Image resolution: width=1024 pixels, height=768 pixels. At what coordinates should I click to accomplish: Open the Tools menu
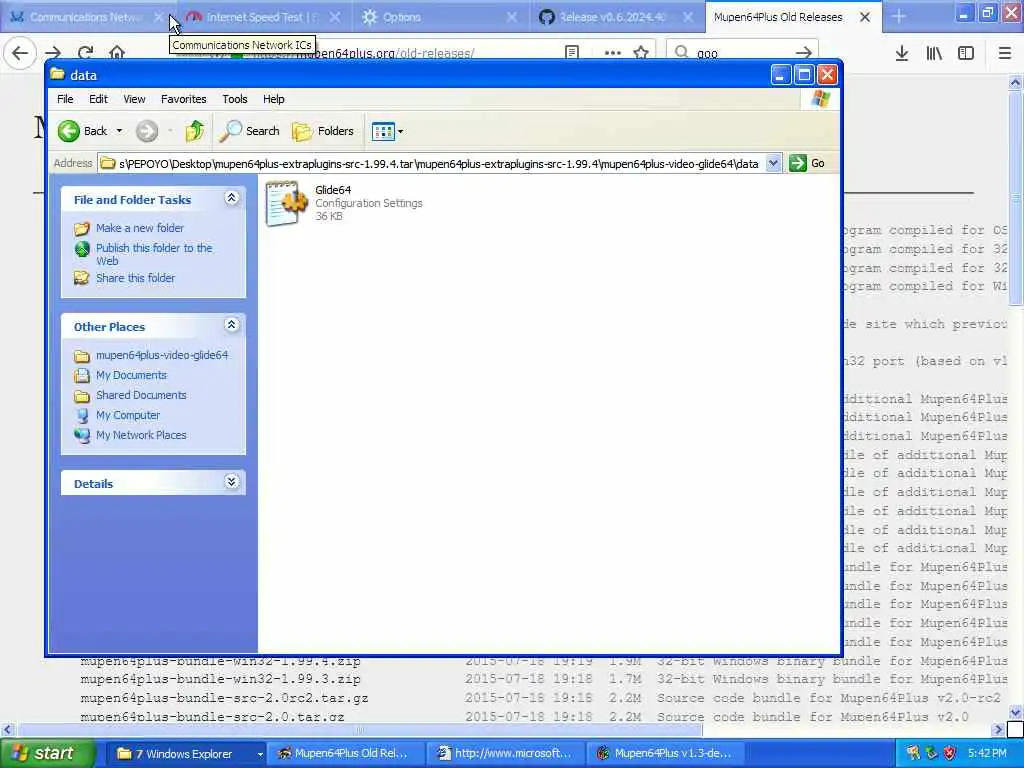pyautogui.click(x=234, y=99)
